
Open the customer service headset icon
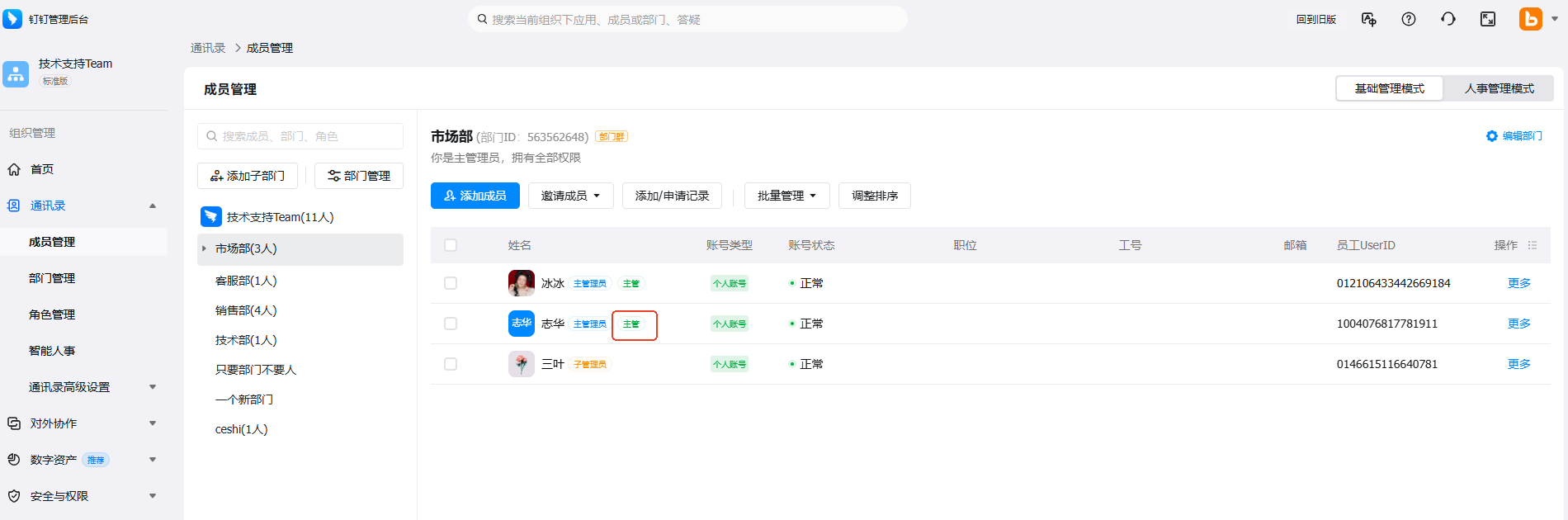(1448, 19)
